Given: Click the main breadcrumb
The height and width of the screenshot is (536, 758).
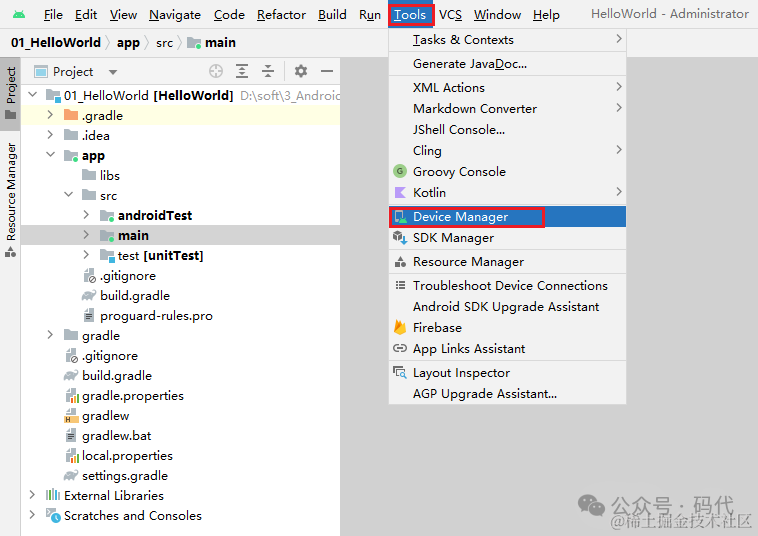Looking at the screenshot, I should pyautogui.click(x=212, y=43).
